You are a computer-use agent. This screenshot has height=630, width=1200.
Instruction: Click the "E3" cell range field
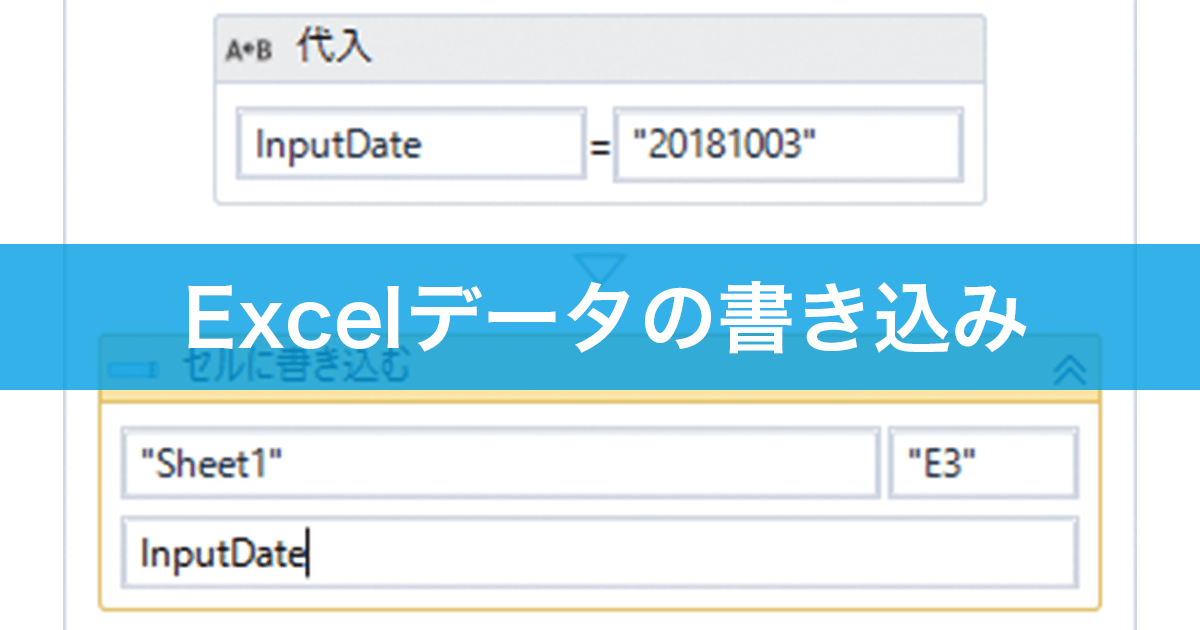pyautogui.click(x=984, y=462)
